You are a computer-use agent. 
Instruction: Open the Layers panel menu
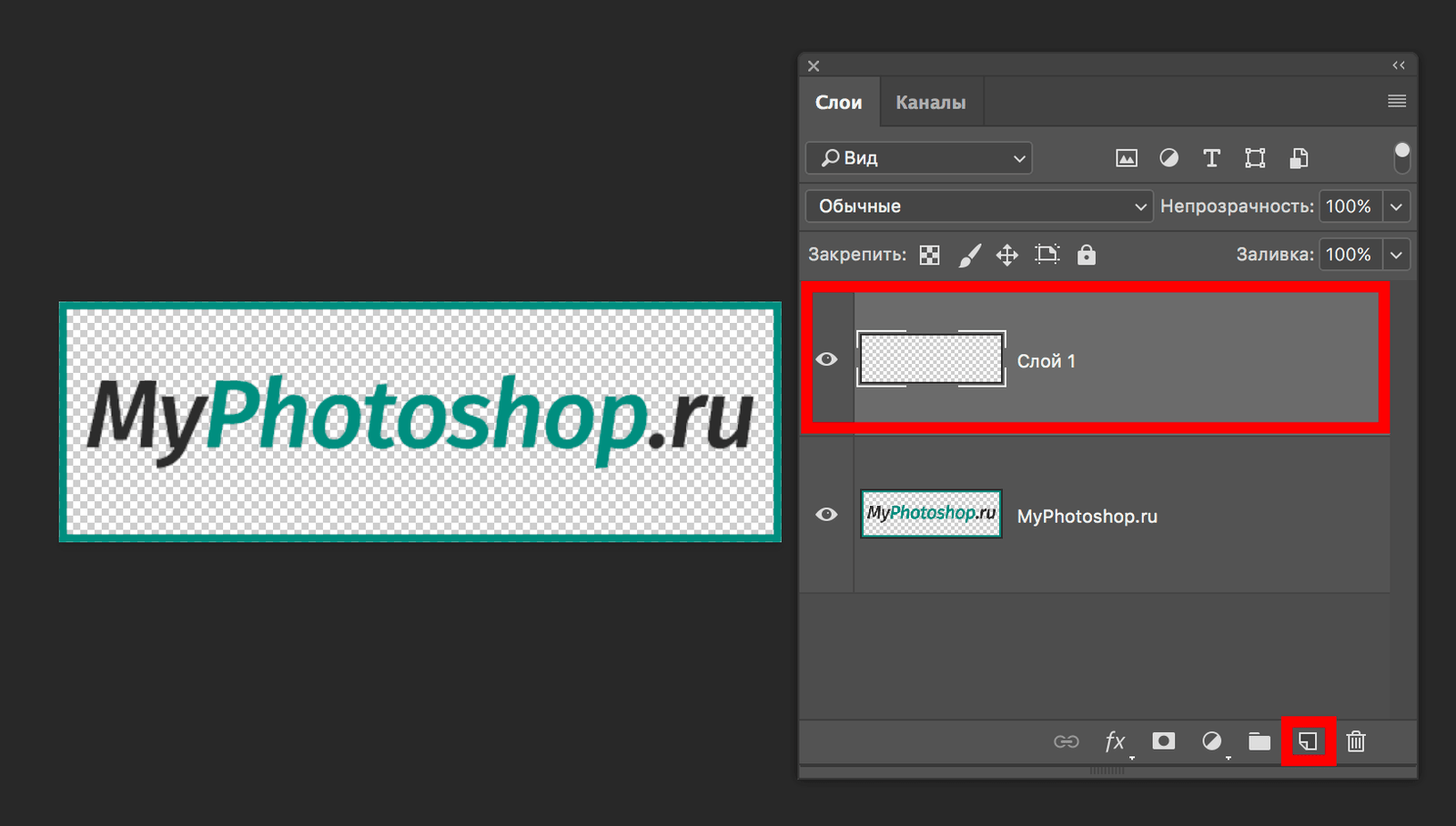(1395, 101)
